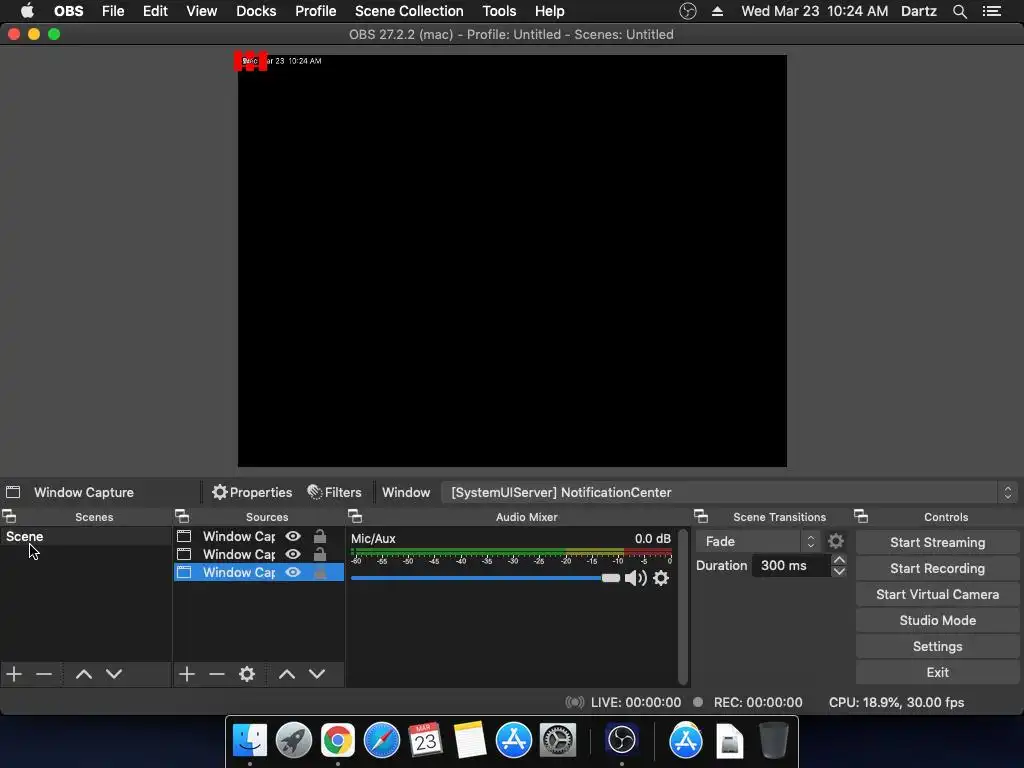Toggle lock on the selected third Window Capture source
This screenshot has width=1024, height=768.
pyautogui.click(x=320, y=573)
